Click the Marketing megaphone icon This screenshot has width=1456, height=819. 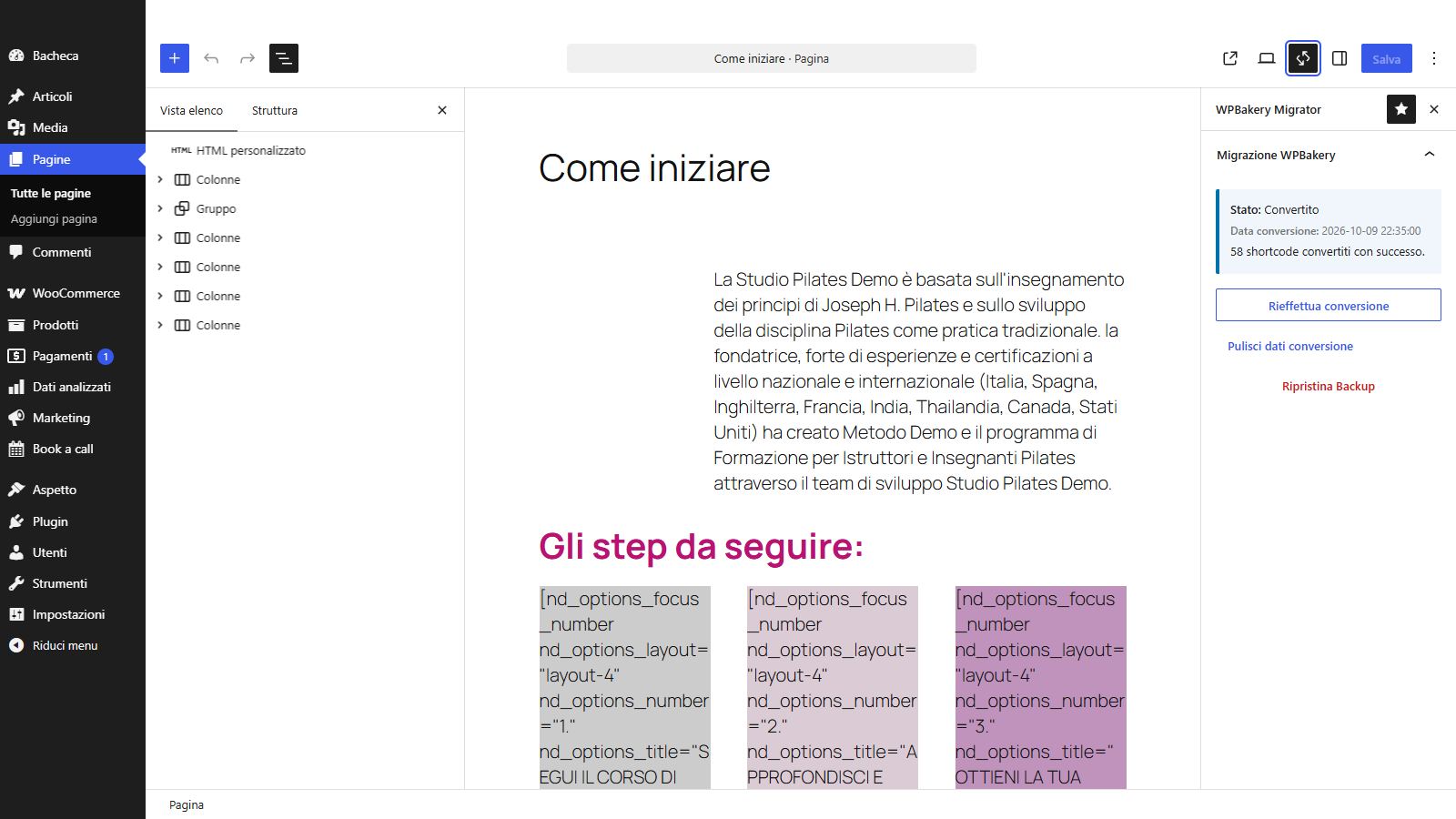click(x=16, y=418)
